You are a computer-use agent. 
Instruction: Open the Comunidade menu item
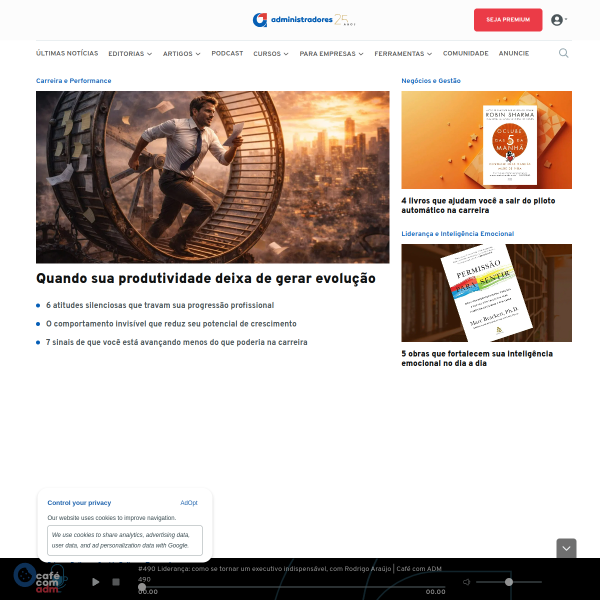click(466, 53)
